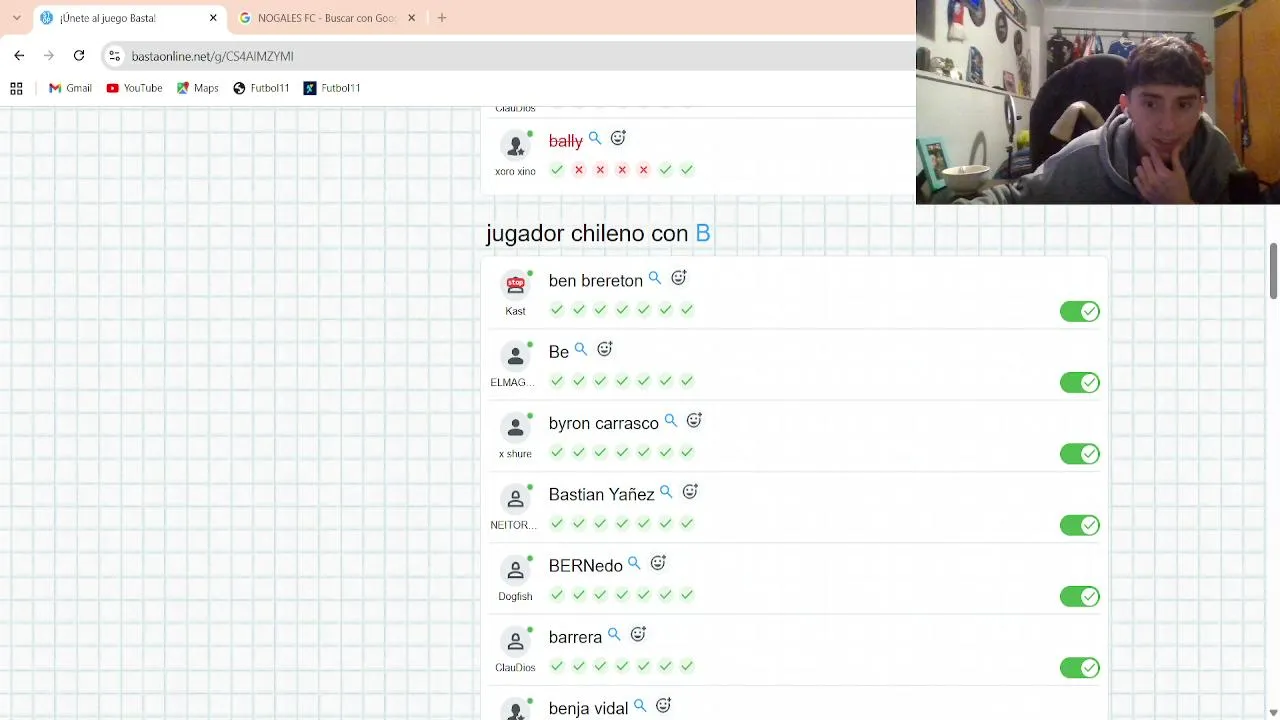Click the answer text 'barrera'
The height and width of the screenshot is (720, 1280).
pos(575,638)
